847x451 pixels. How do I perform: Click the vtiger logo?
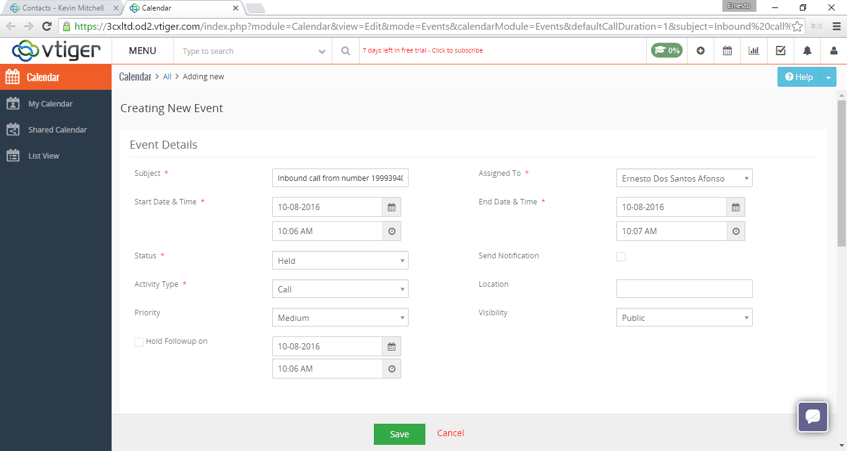coord(56,51)
